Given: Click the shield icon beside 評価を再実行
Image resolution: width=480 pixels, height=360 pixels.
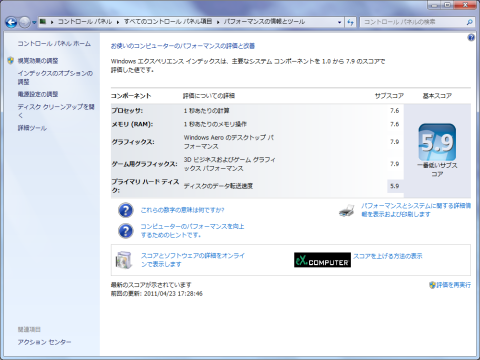Looking at the screenshot, I should tap(432, 285).
